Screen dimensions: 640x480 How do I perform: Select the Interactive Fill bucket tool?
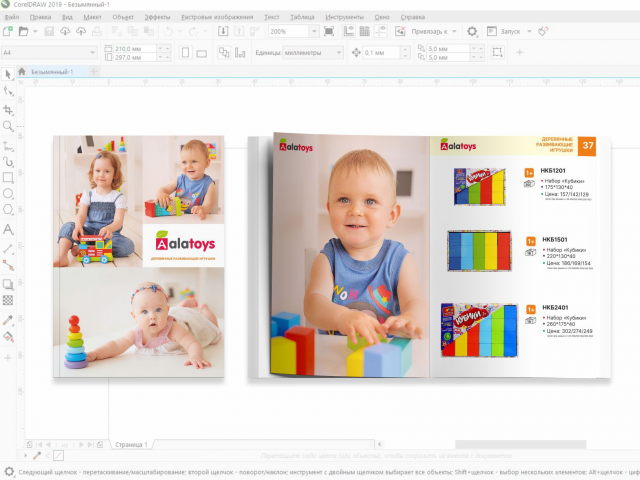coord(8,336)
